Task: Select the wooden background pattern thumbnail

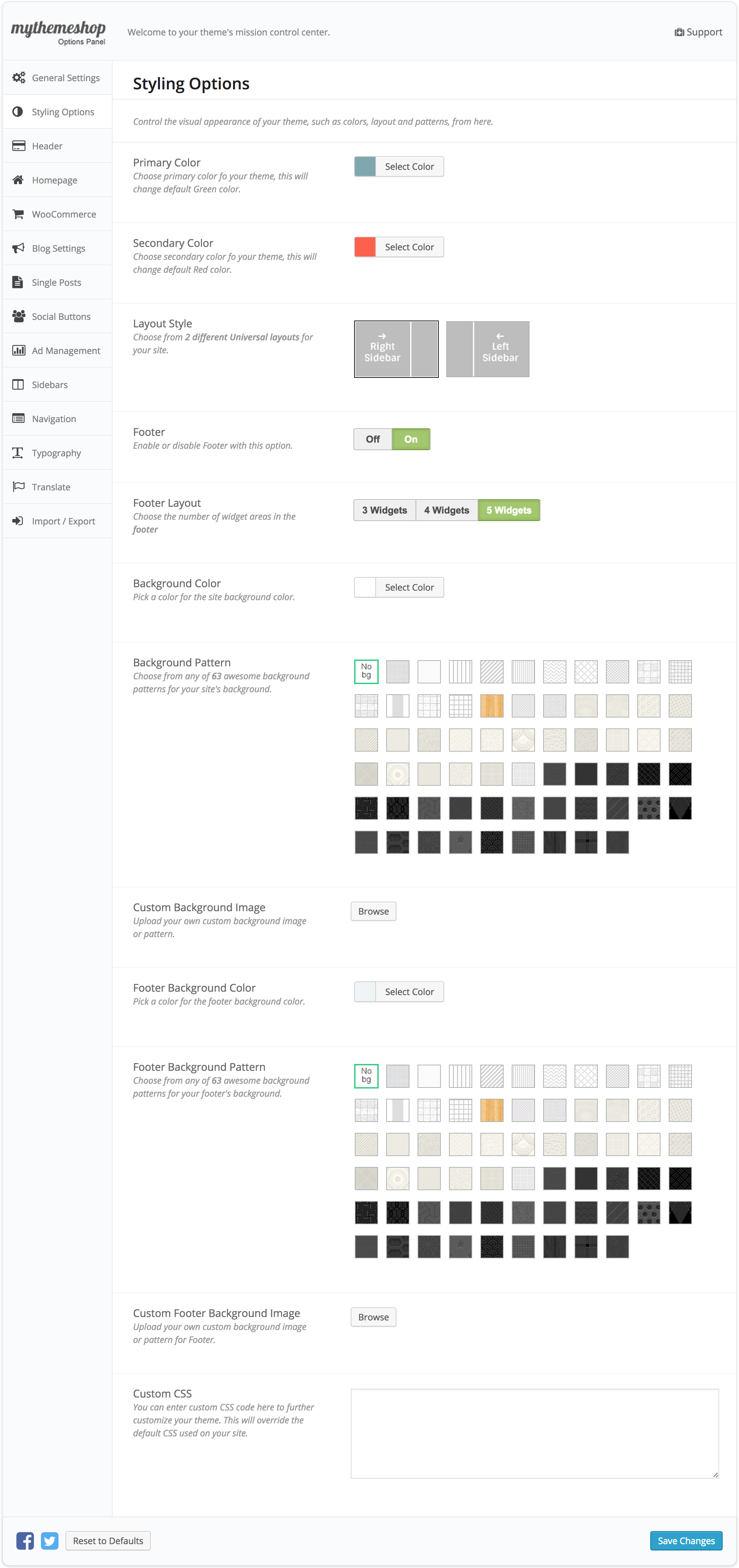Action: click(x=492, y=706)
